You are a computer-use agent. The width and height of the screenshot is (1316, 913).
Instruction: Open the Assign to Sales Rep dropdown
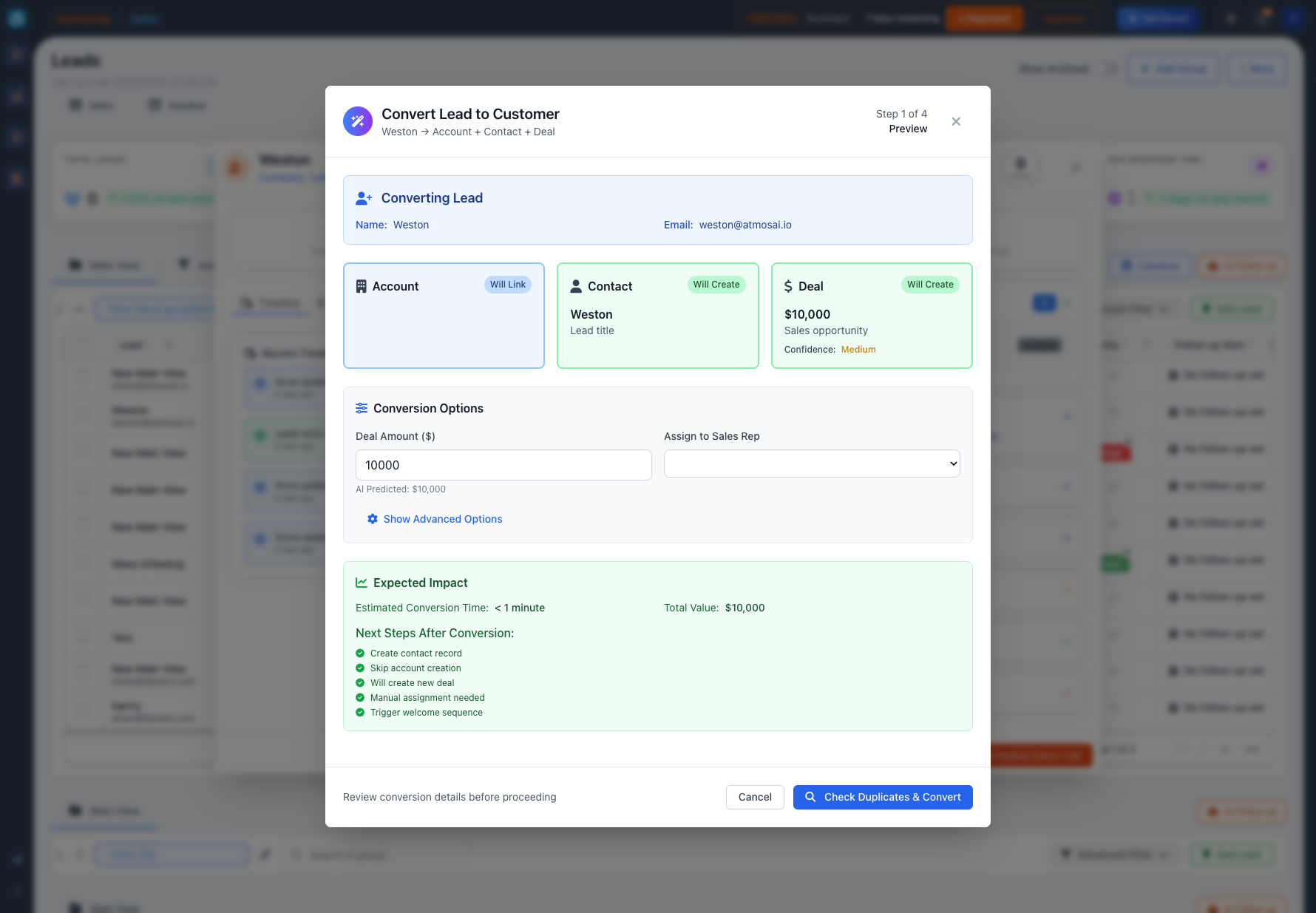[811, 464]
